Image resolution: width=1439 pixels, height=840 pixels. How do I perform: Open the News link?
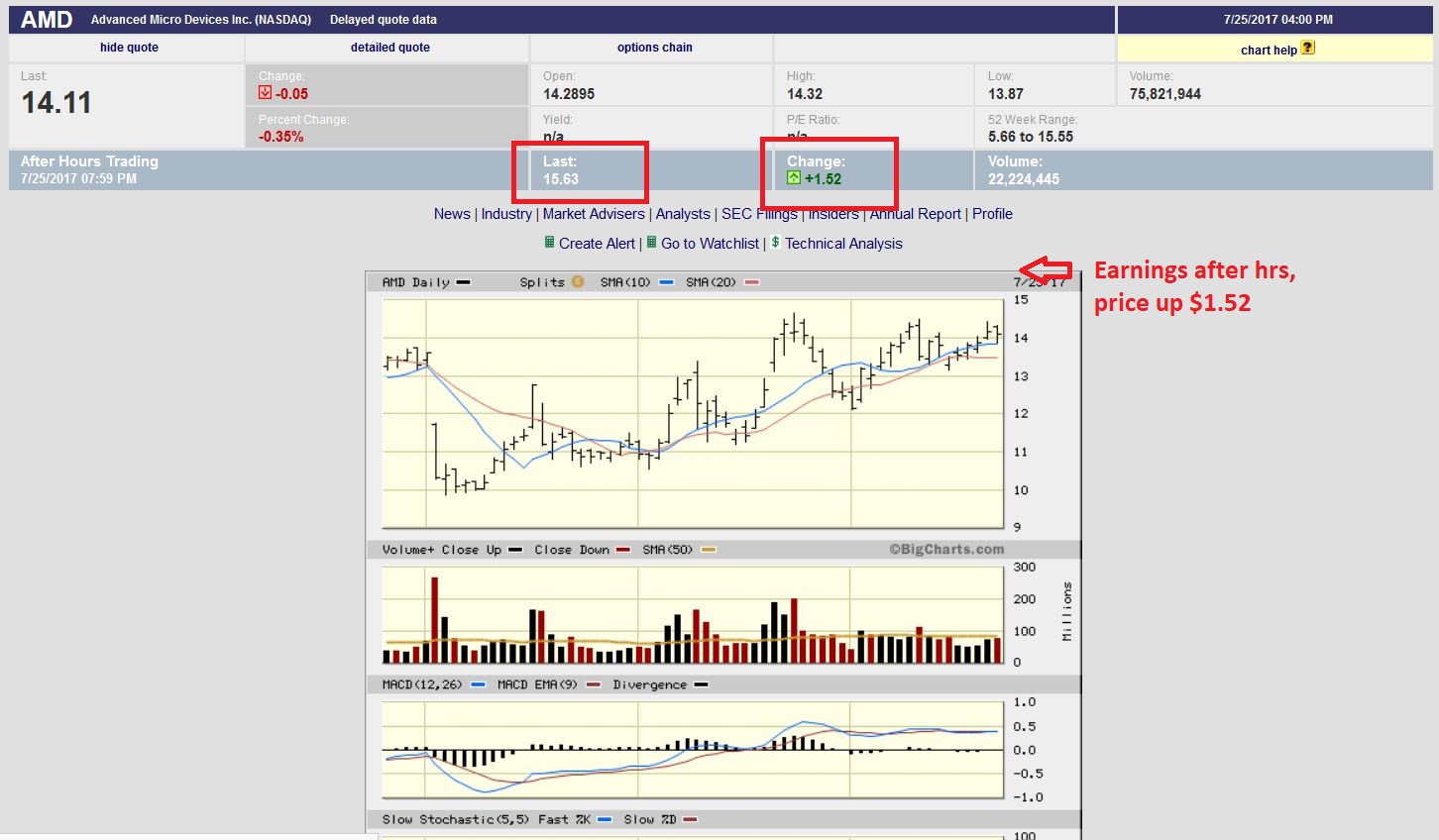click(x=452, y=214)
